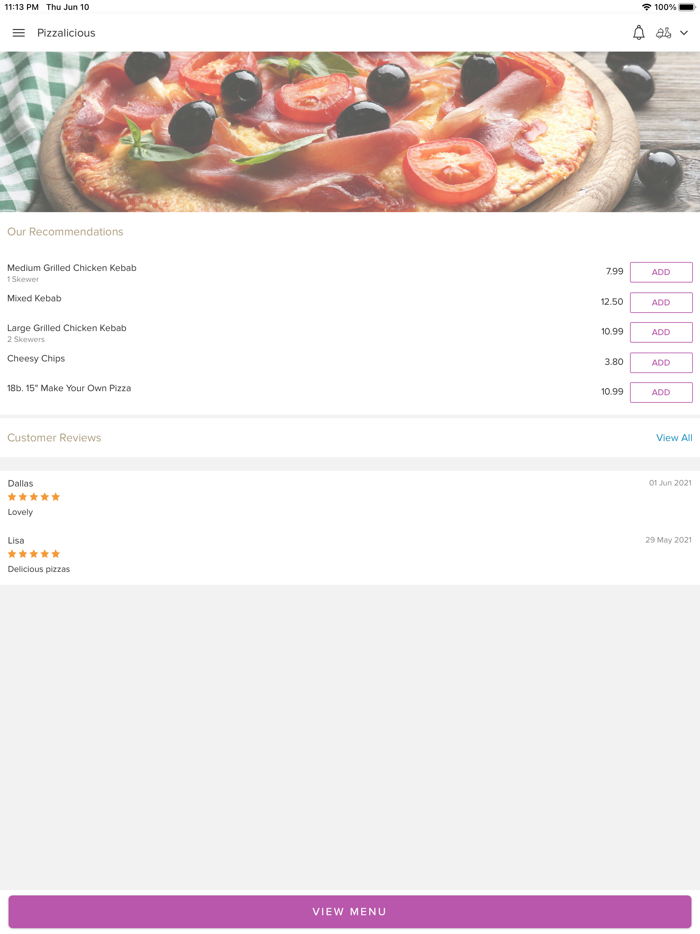This screenshot has width=700, height=934.
Task: Click the delivery rider icon in the header
Action: point(664,32)
